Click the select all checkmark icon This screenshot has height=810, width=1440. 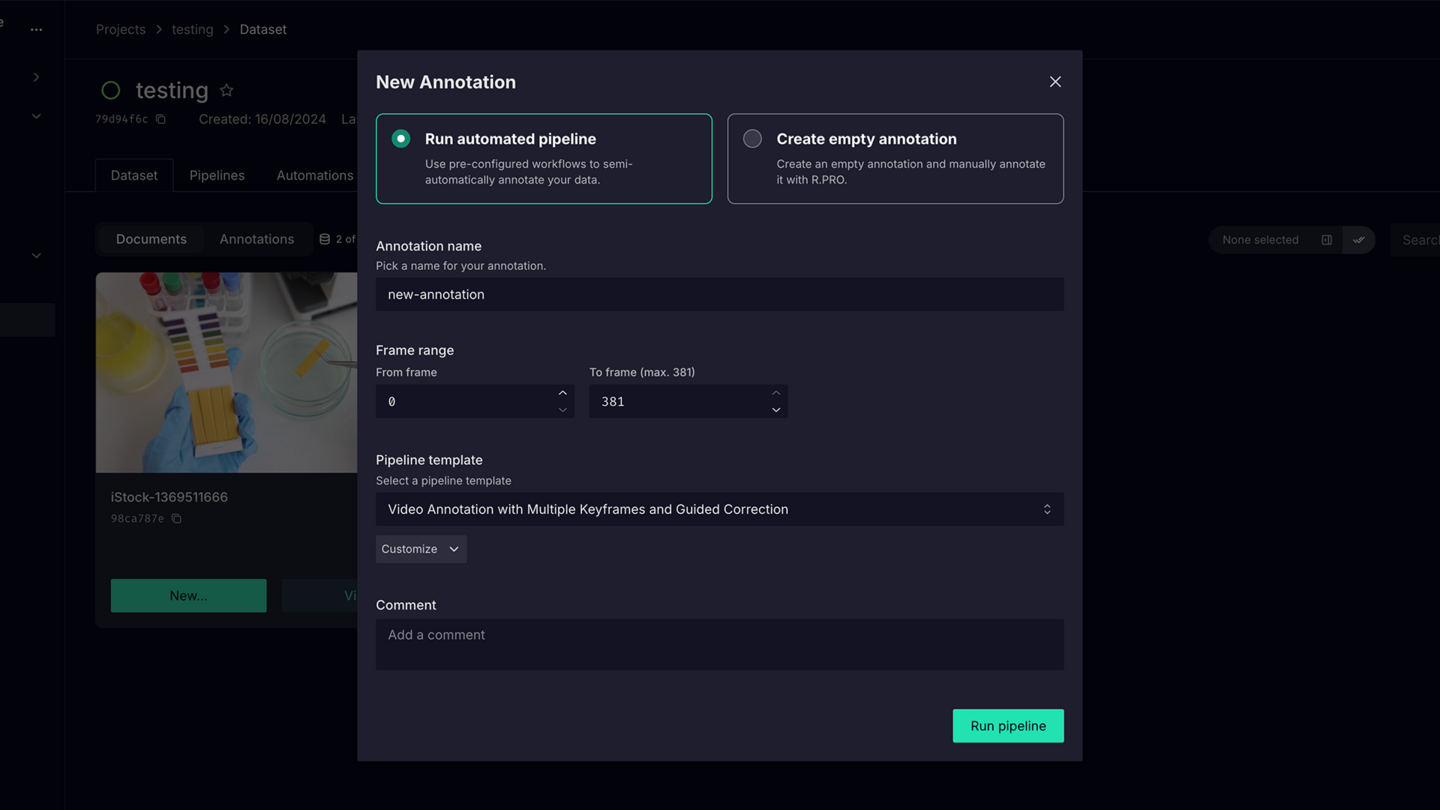tap(1358, 240)
